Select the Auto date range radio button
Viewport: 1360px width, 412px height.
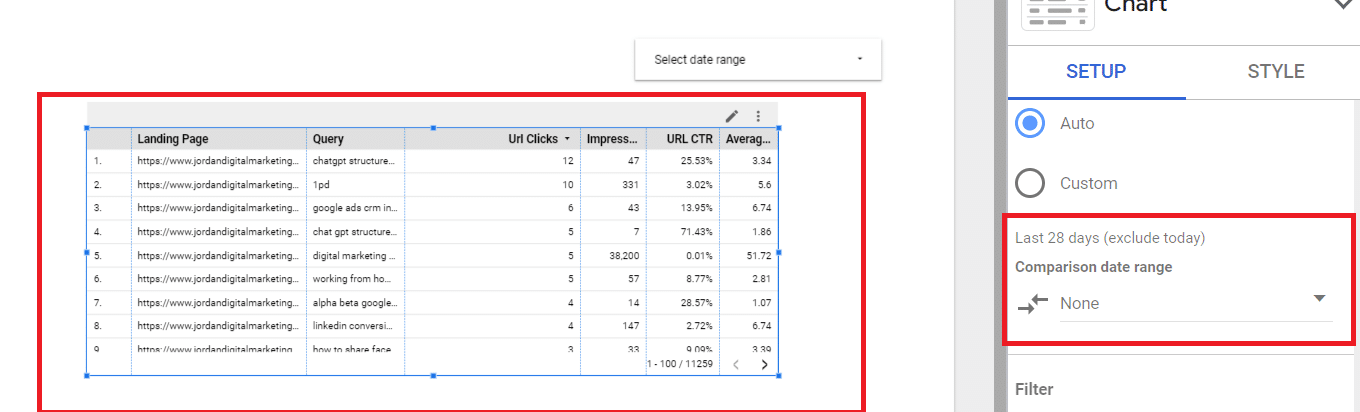pyautogui.click(x=1030, y=124)
